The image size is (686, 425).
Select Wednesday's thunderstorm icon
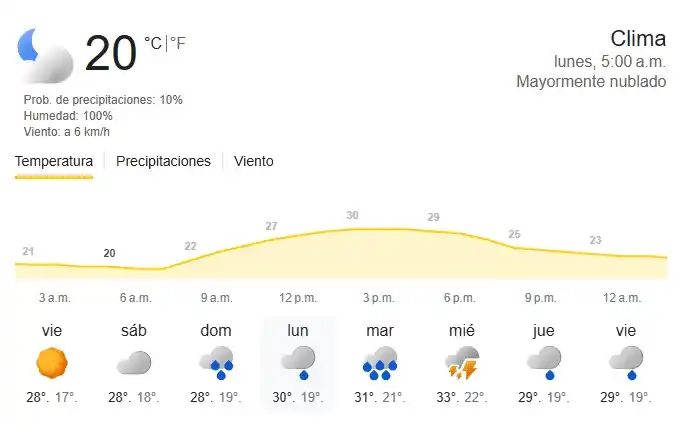tap(461, 362)
